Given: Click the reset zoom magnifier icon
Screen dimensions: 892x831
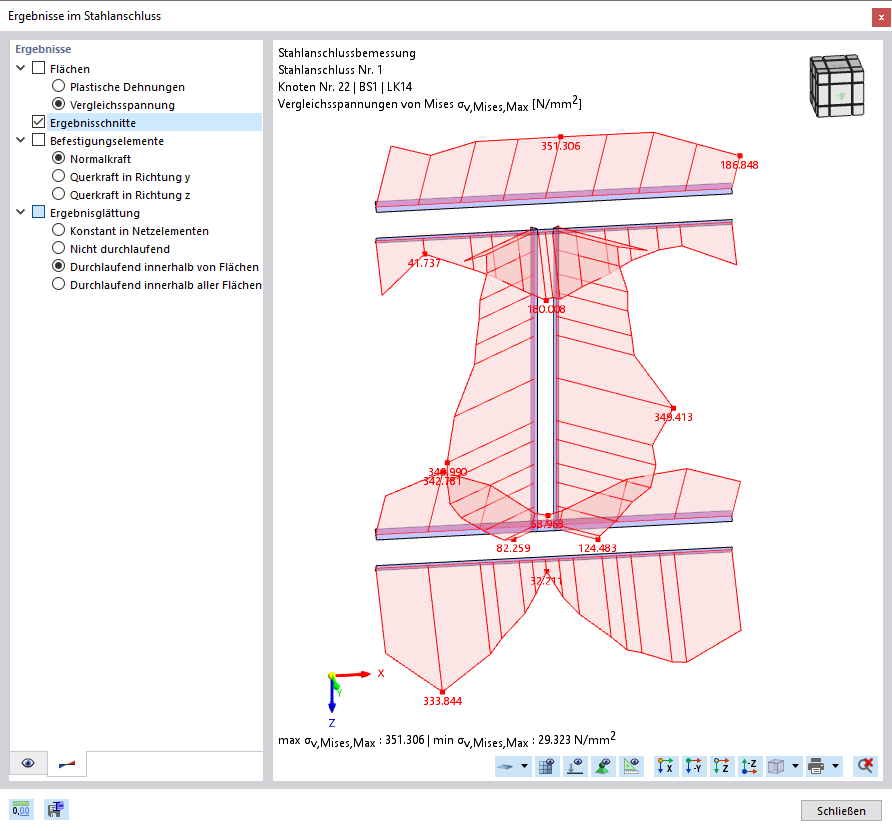Looking at the screenshot, I should (865, 766).
